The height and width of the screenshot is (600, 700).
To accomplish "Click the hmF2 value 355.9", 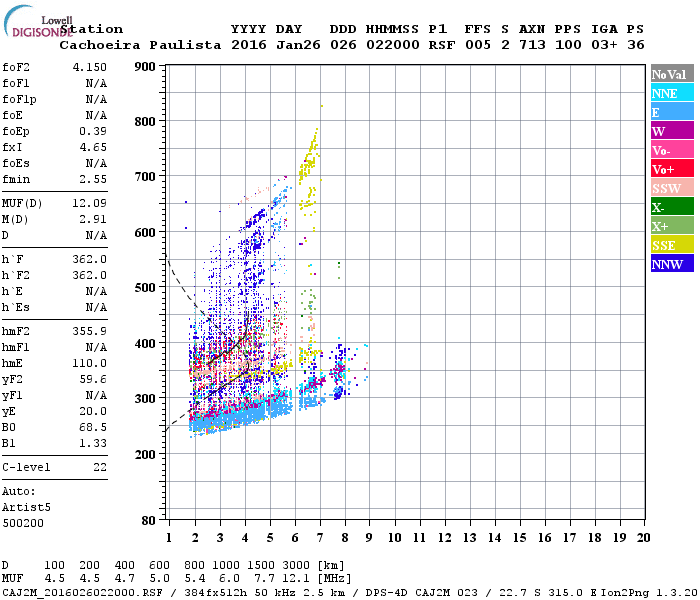I will click(90, 331).
